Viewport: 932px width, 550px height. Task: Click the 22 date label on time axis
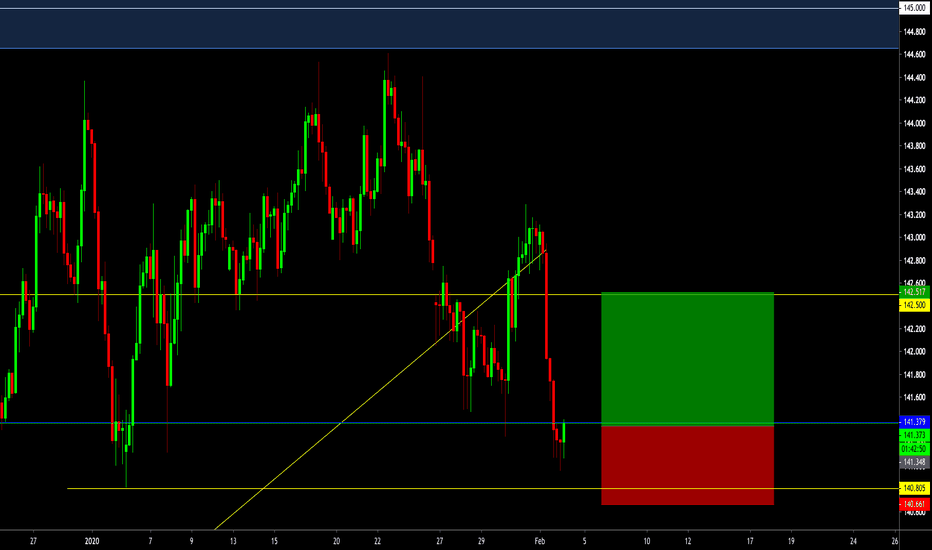click(377, 541)
